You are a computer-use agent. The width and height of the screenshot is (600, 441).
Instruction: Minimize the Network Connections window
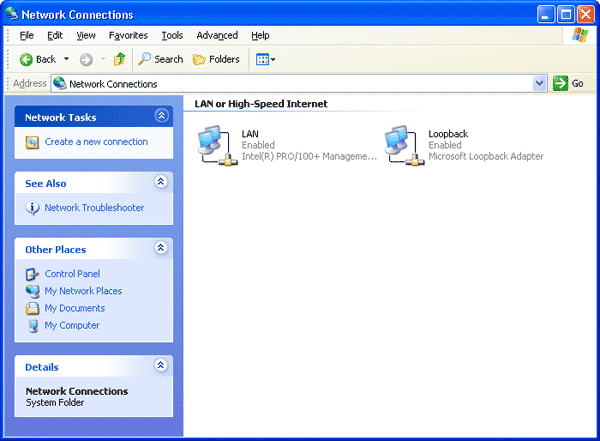(545, 15)
